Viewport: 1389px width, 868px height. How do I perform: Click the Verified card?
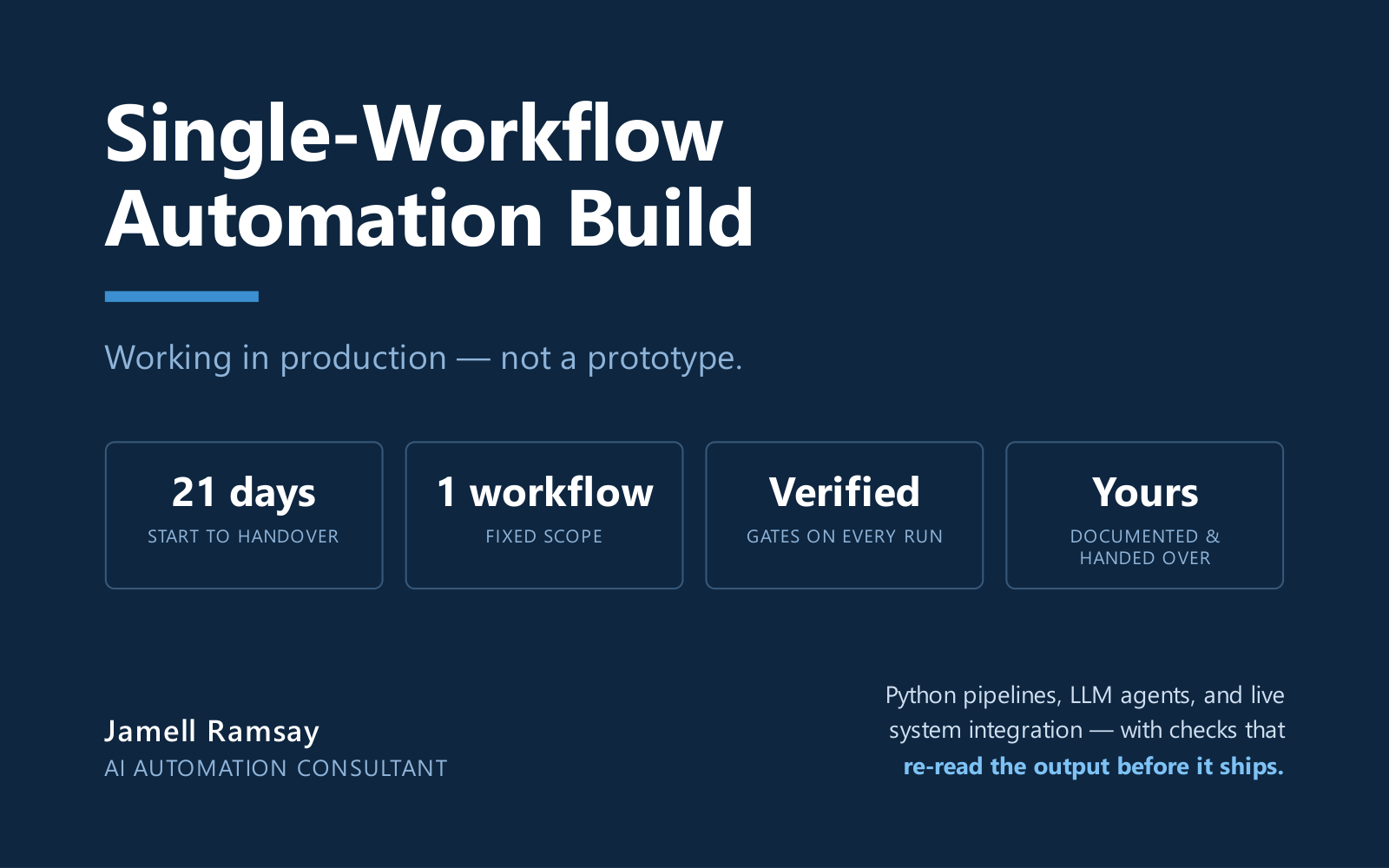coord(845,516)
